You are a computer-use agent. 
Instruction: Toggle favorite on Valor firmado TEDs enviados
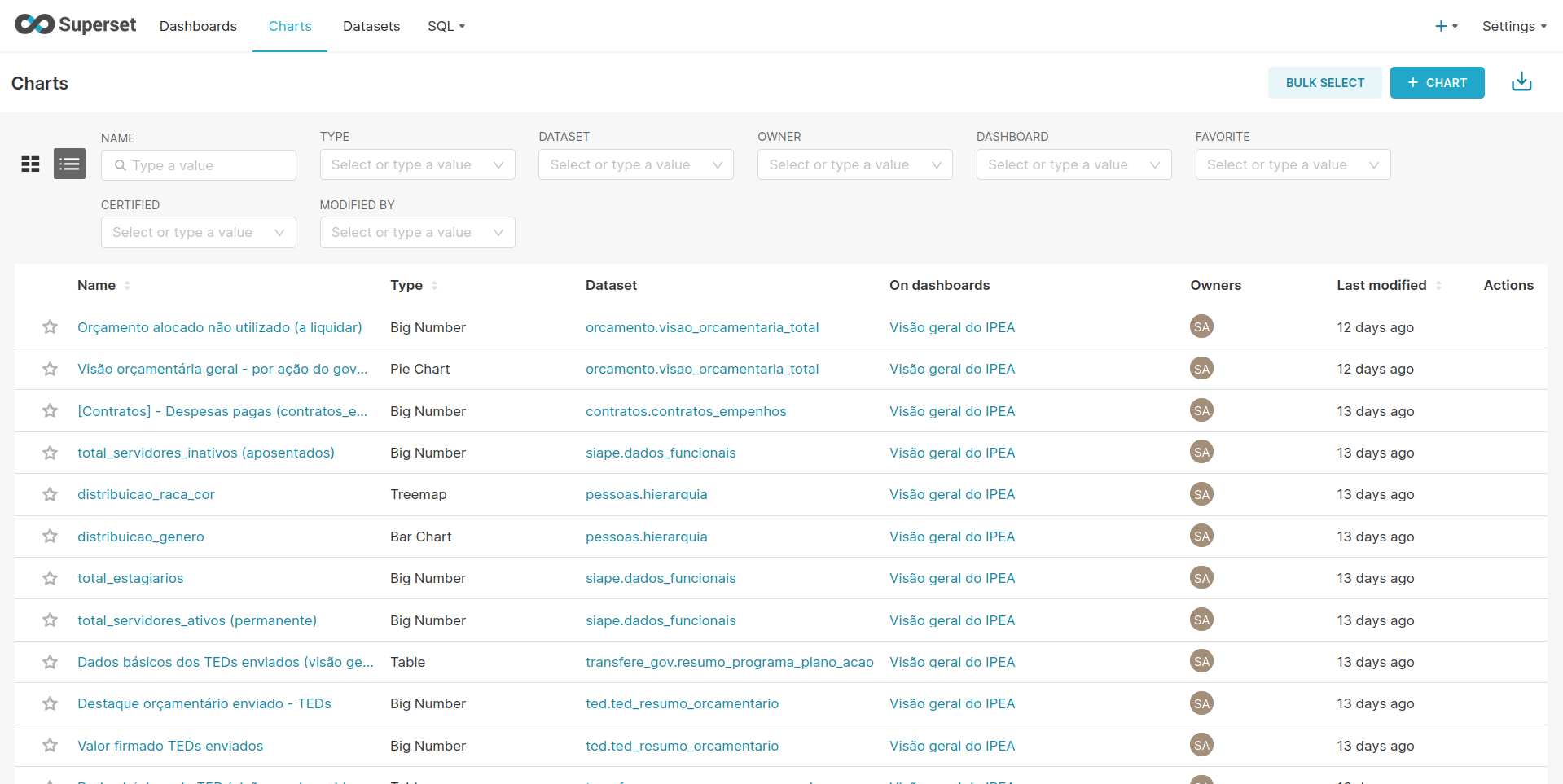pyautogui.click(x=50, y=745)
